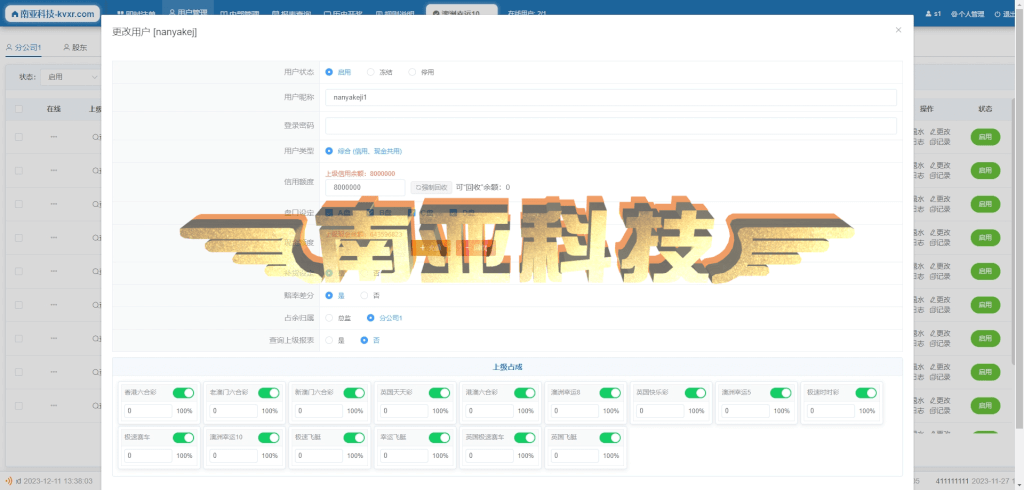This screenshot has height=490, width=1024.
Task: Click the 上级占成 section heading
Action: (507, 367)
